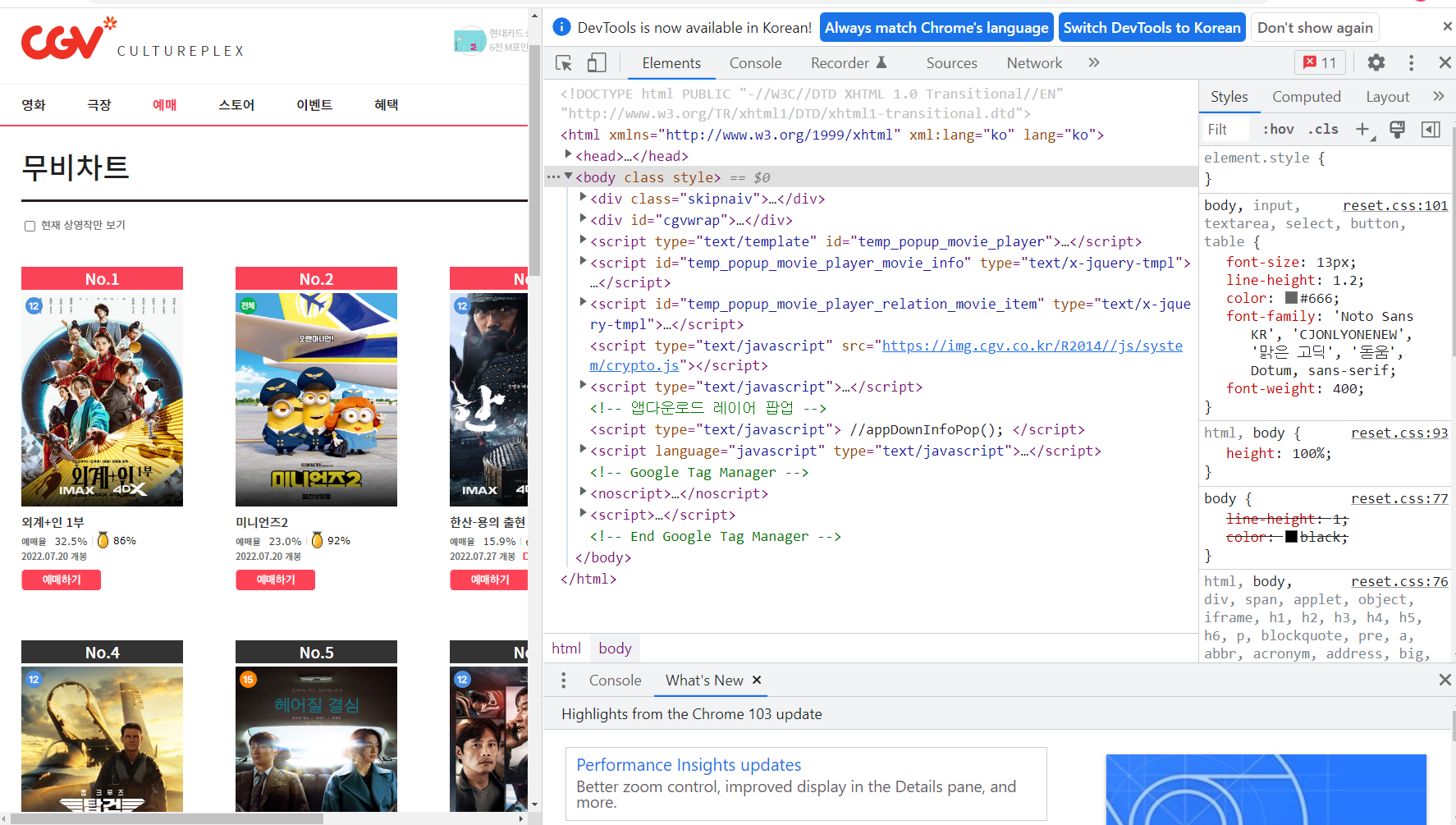
Task: Toggle element state with :hov
Action: point(1278,129)
